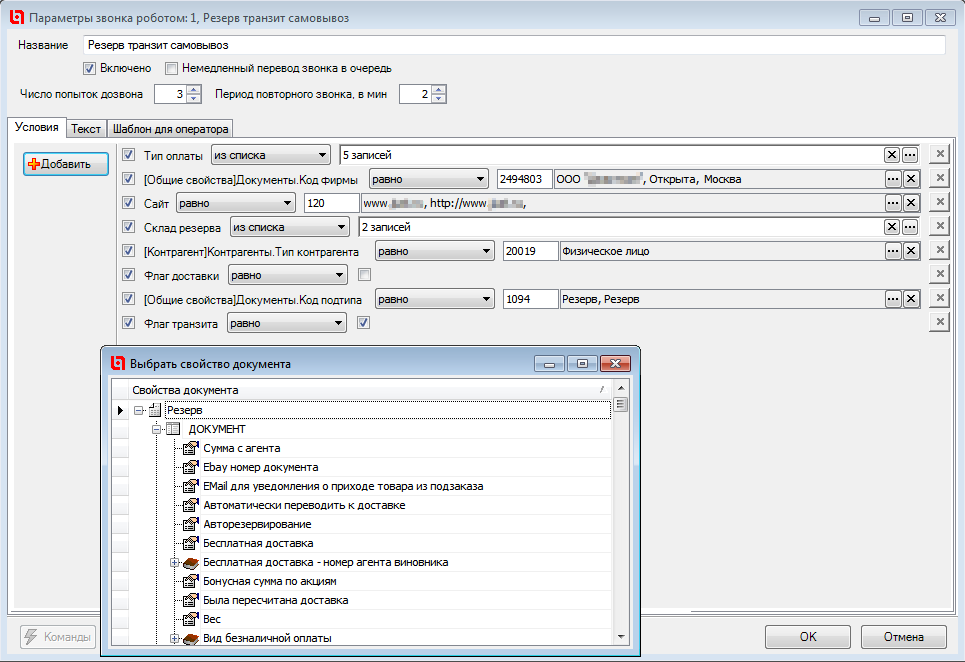Viewport: 965px width, 662px height.
Task: Switch to the Текст tab
Action: (86, 129)
